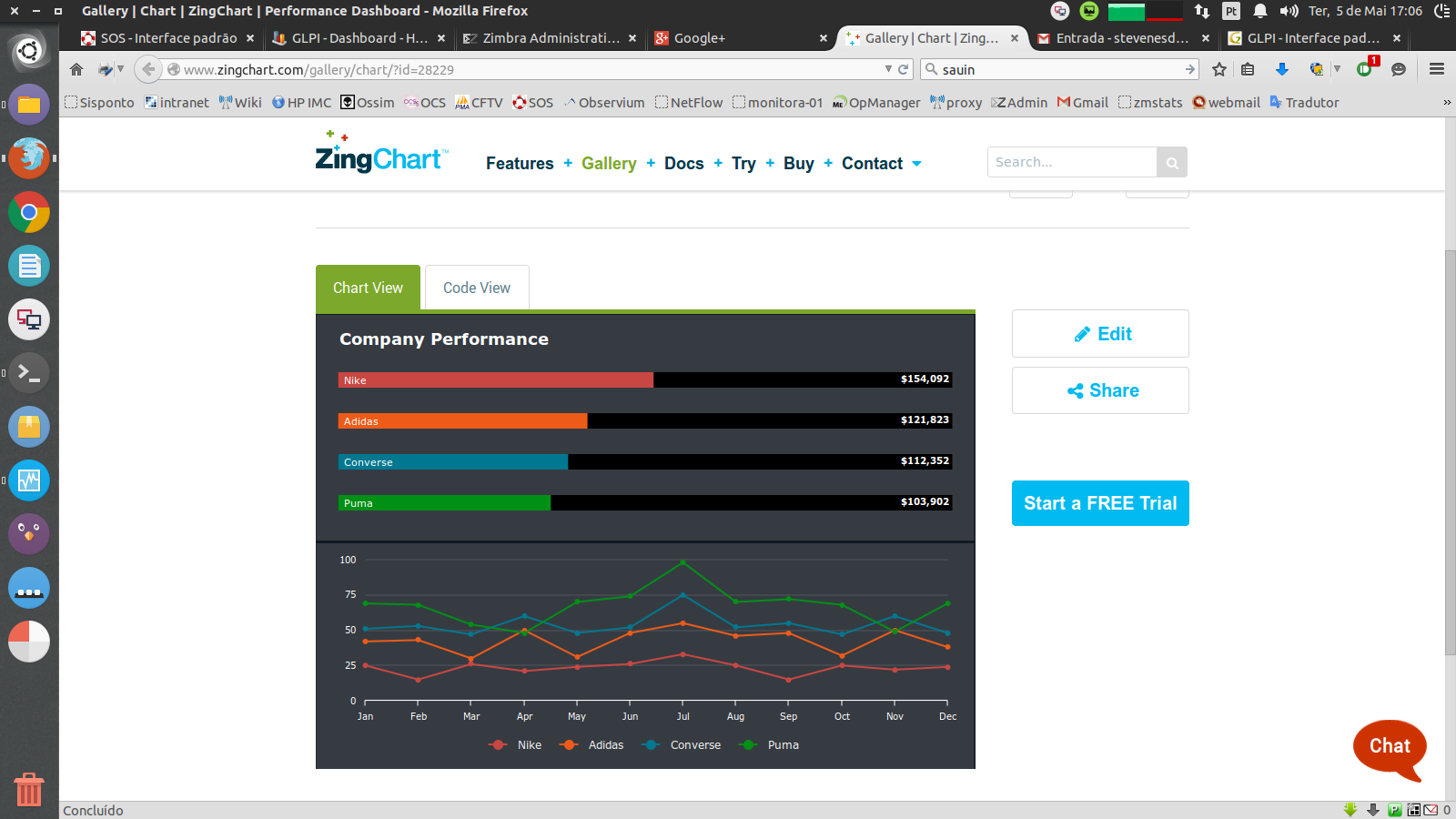
Task: Click the downloads arrow icon in toolbar
Action: [1281, 69]
